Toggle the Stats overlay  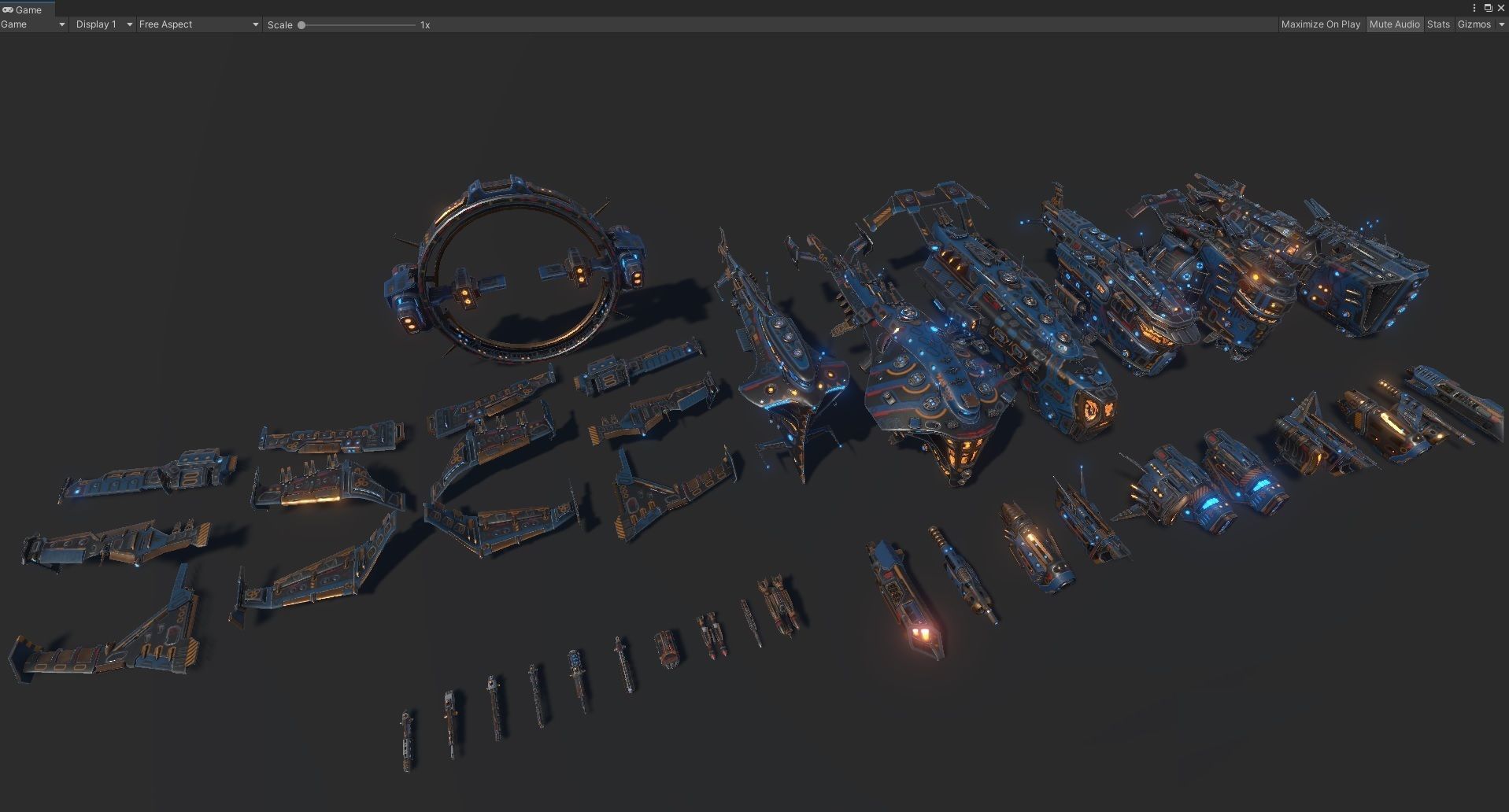coord(1438,24)
